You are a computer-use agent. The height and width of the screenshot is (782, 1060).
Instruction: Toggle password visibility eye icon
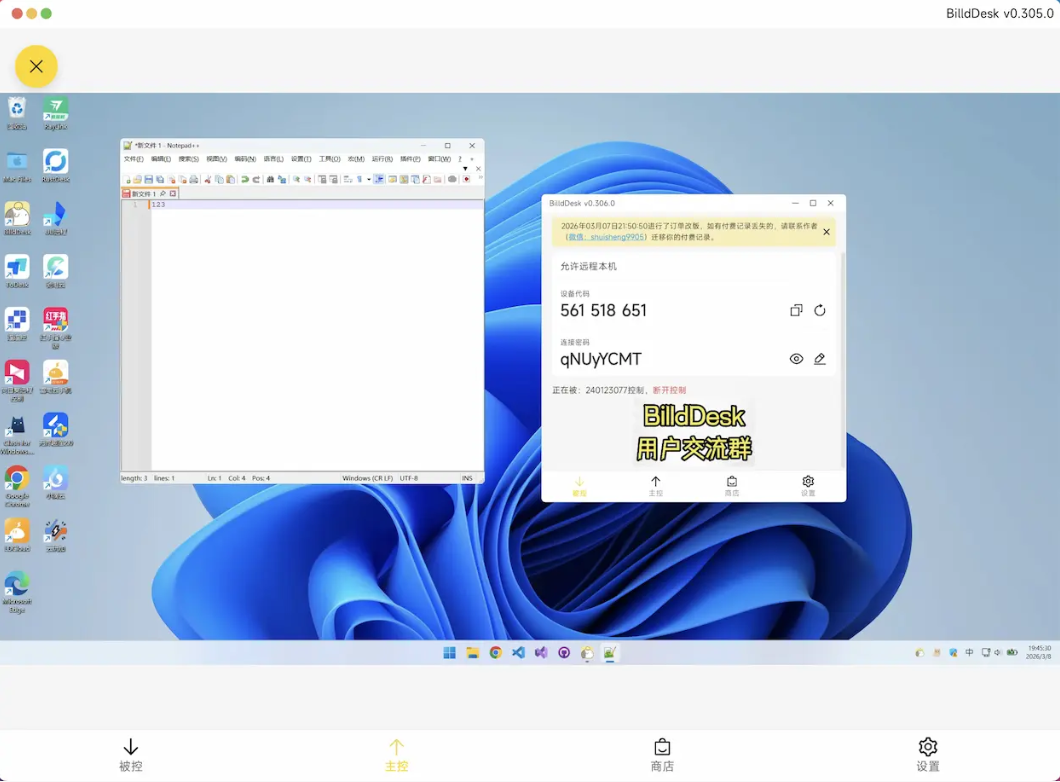tap(796, 359)
